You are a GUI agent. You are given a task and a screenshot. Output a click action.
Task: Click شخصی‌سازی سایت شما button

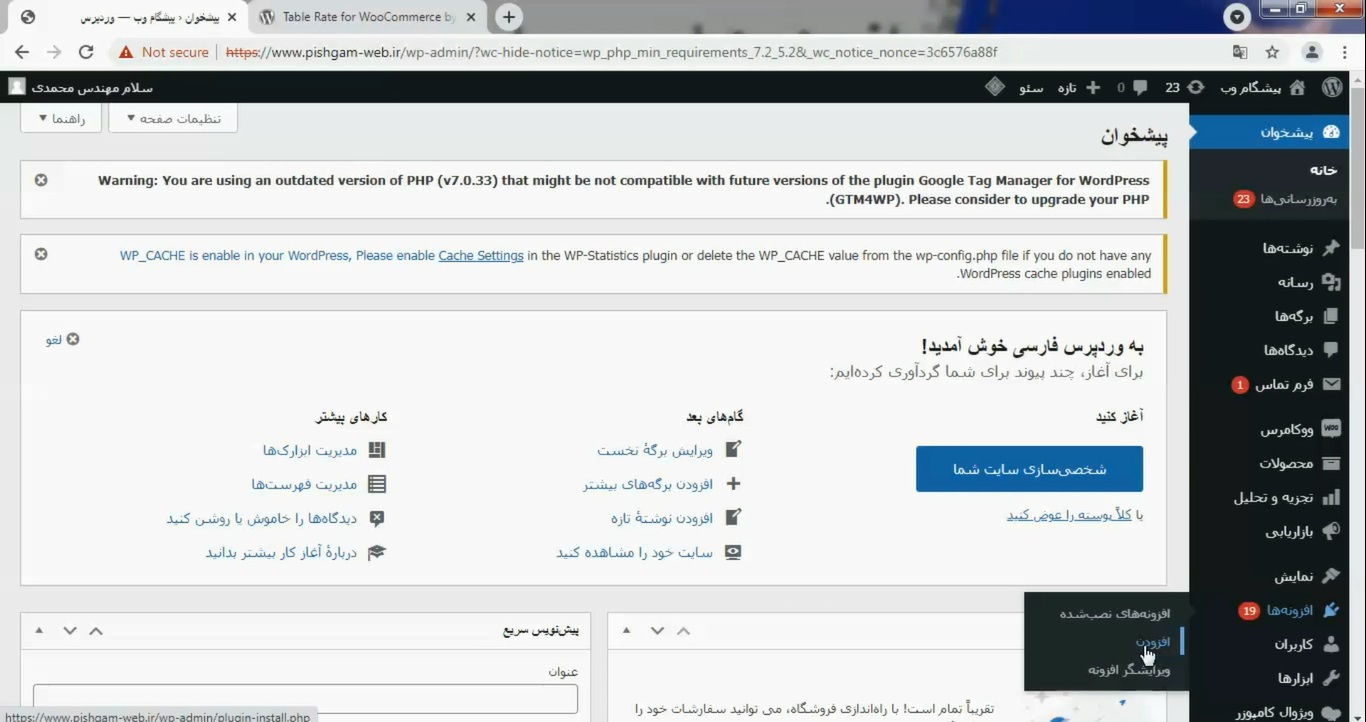[1029, 468]
